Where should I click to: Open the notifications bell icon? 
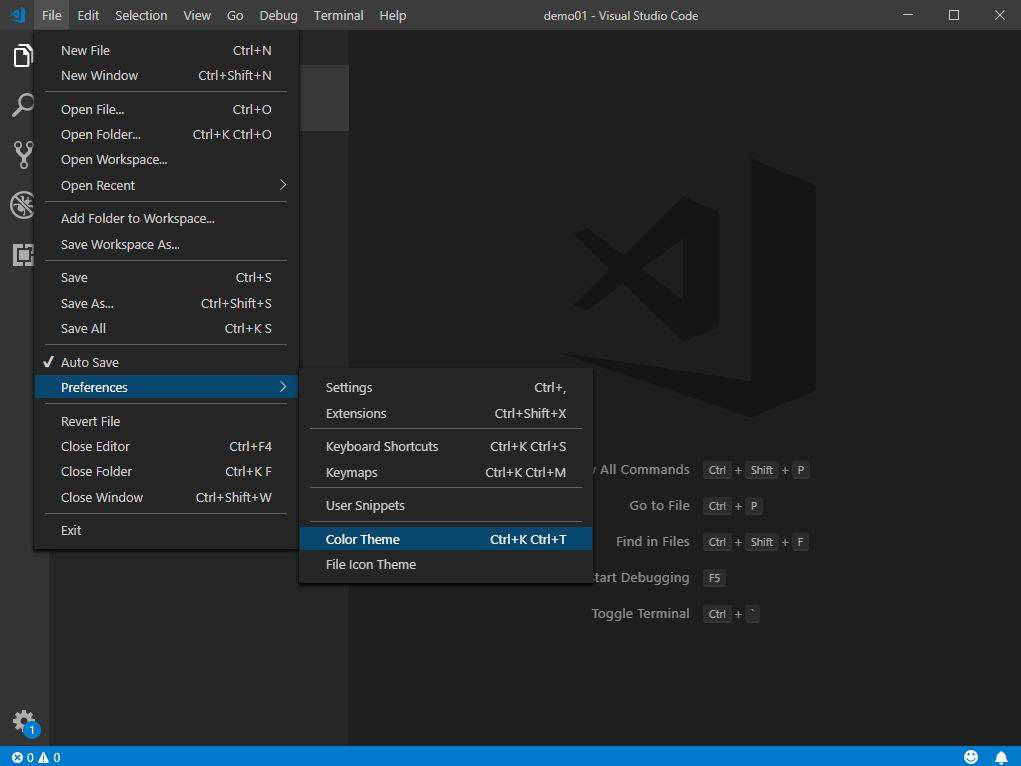[1001, 757]
